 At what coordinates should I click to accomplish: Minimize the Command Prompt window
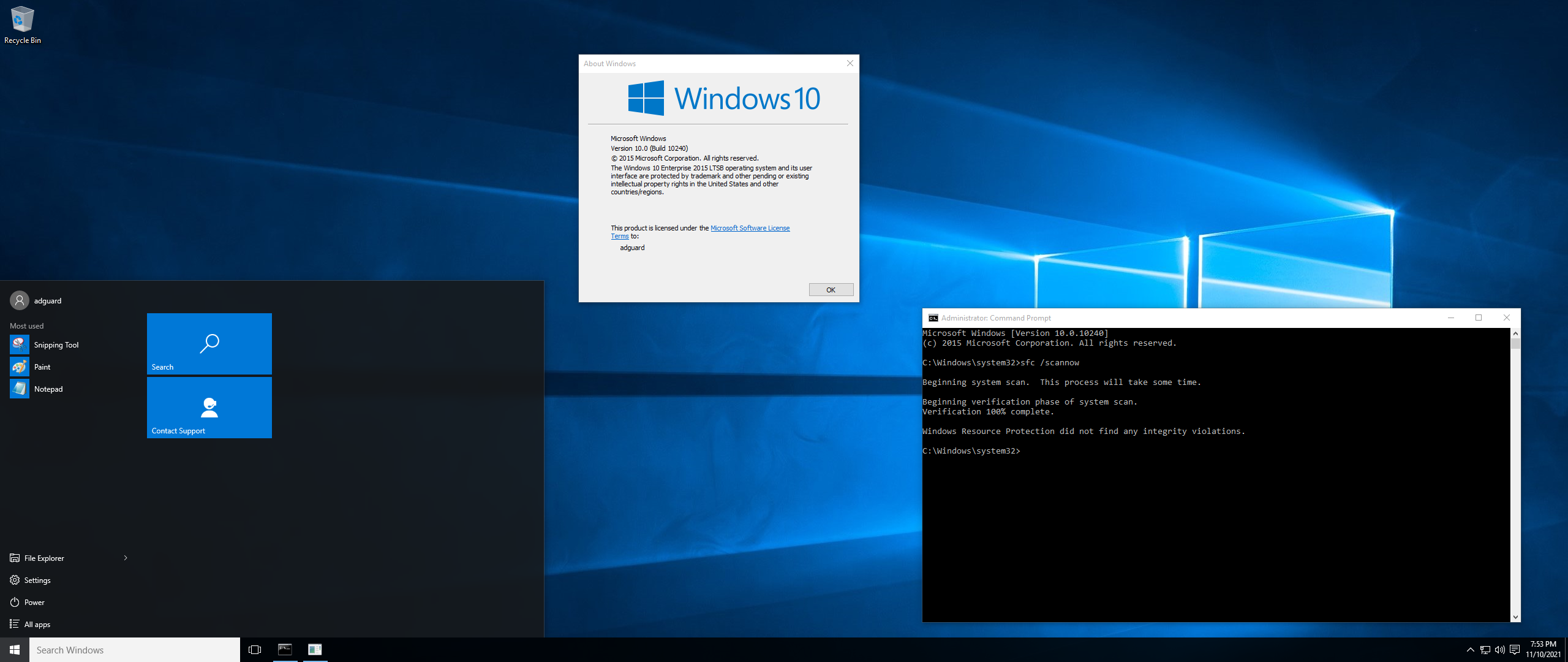tap(1450, 318)
